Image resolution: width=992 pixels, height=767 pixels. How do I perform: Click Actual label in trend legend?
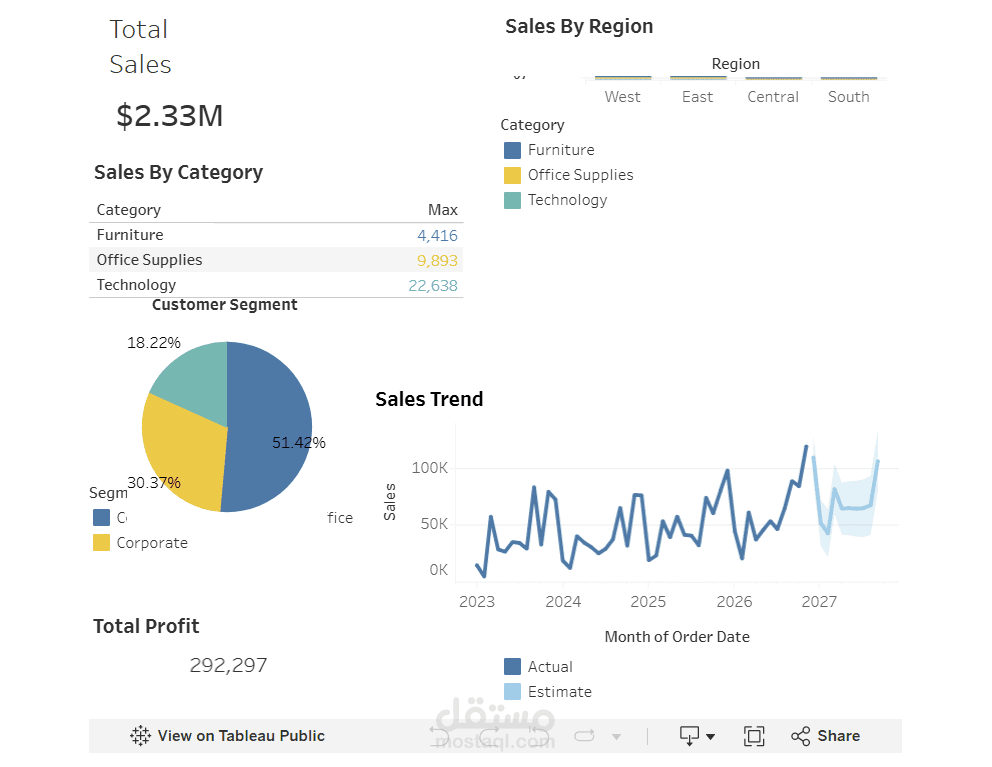(x=550, y=666)
